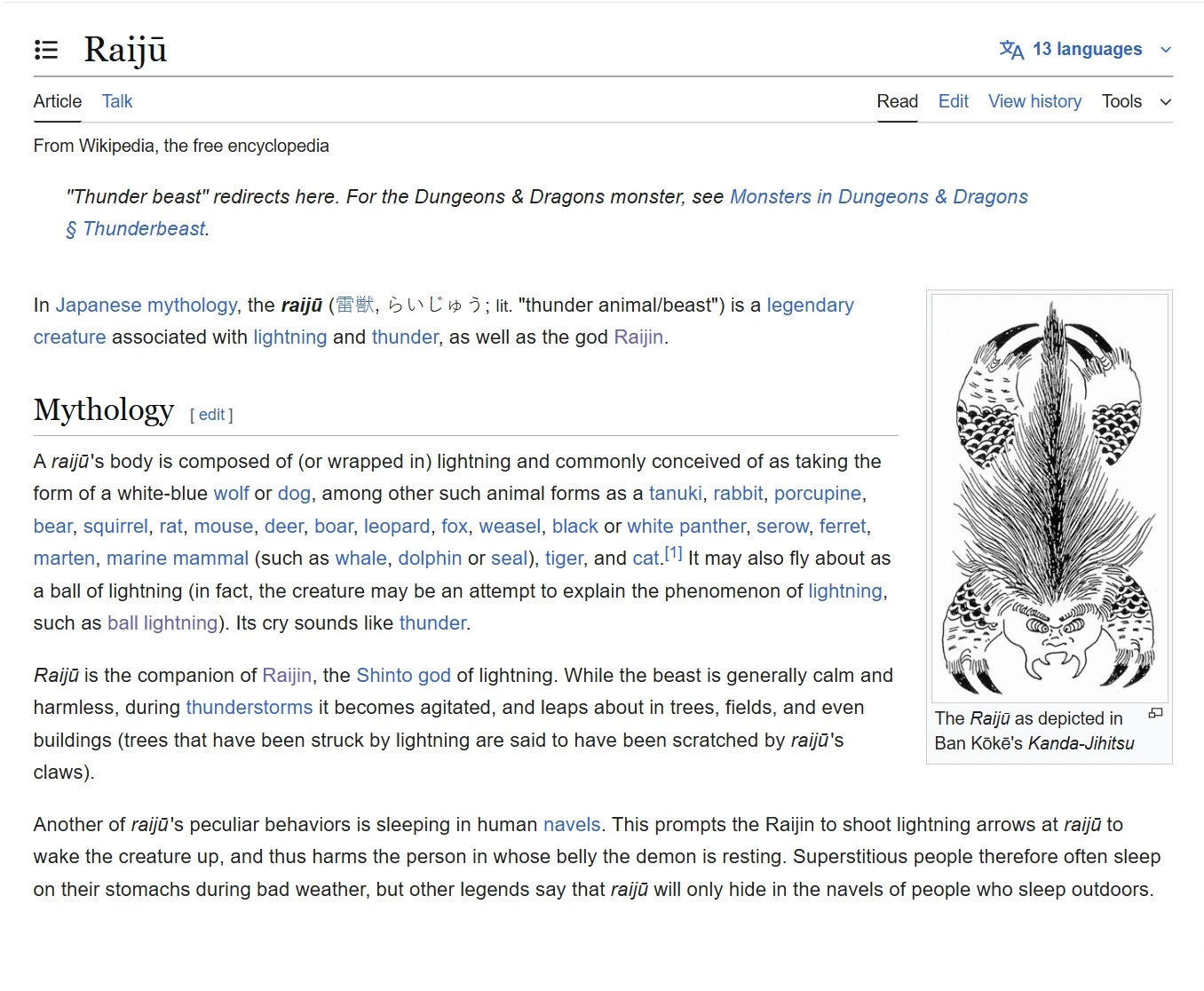
Task: Click the Japanese kanji 雷獣 link
Action: [355, 305]
